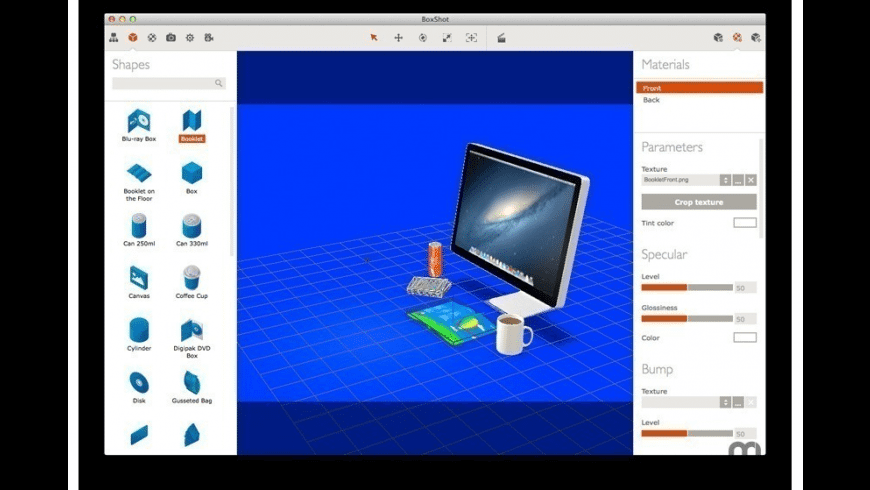
Task: Select the coffee mug in the scene
Action: [513, 333]
